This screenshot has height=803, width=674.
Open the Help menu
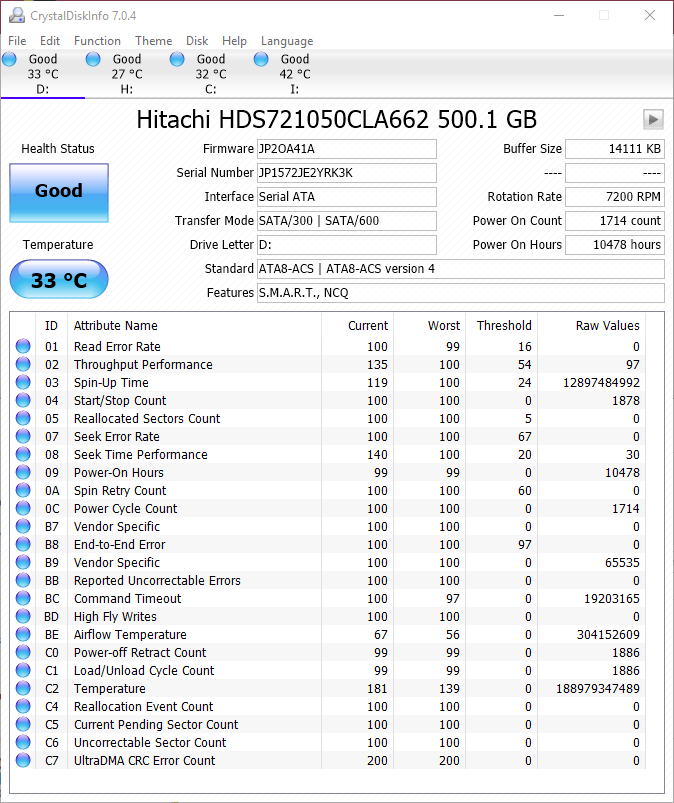[x=234, y=41]
